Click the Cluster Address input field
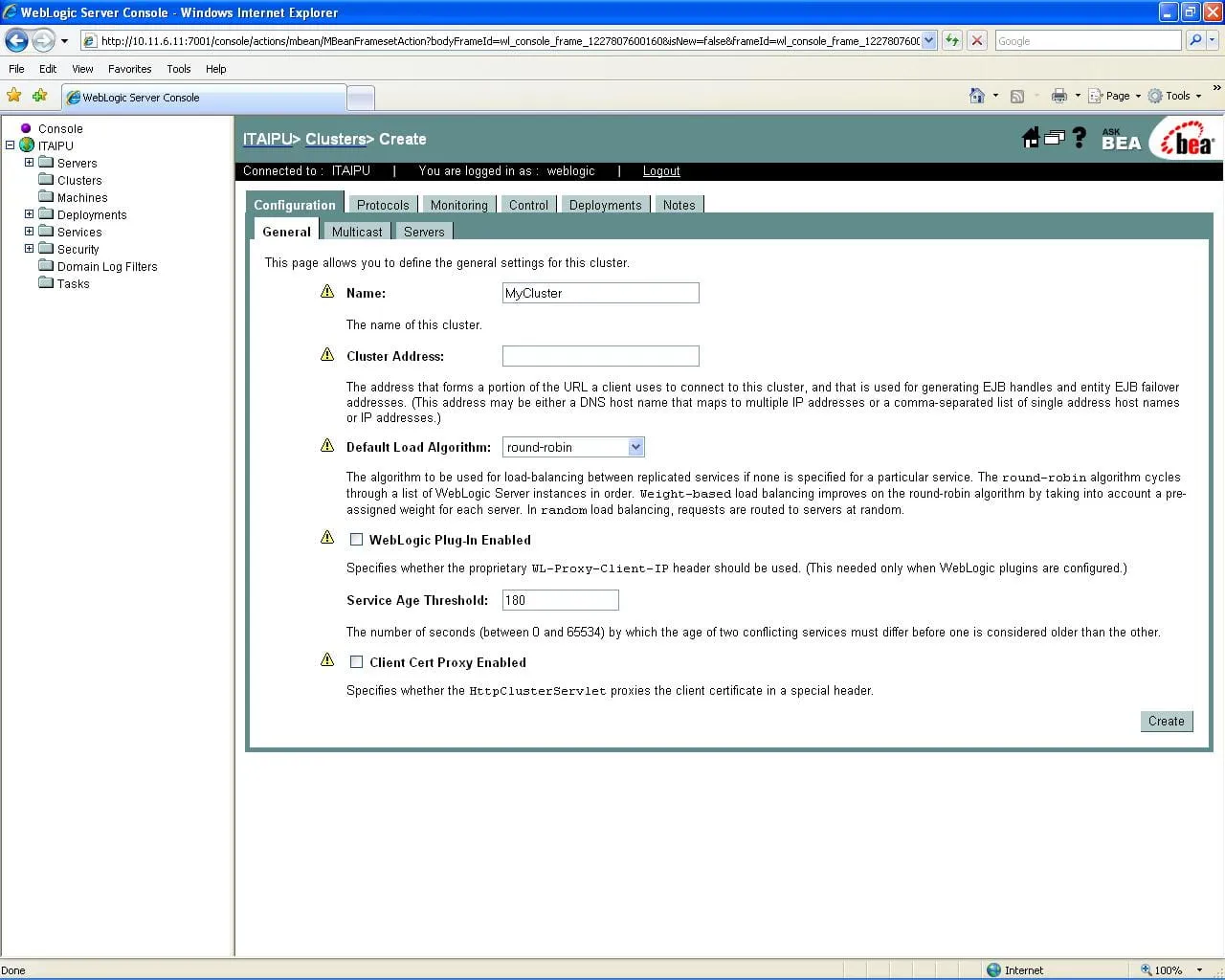The width and height of the screenshot is (1225, 980). pos(601,356)
